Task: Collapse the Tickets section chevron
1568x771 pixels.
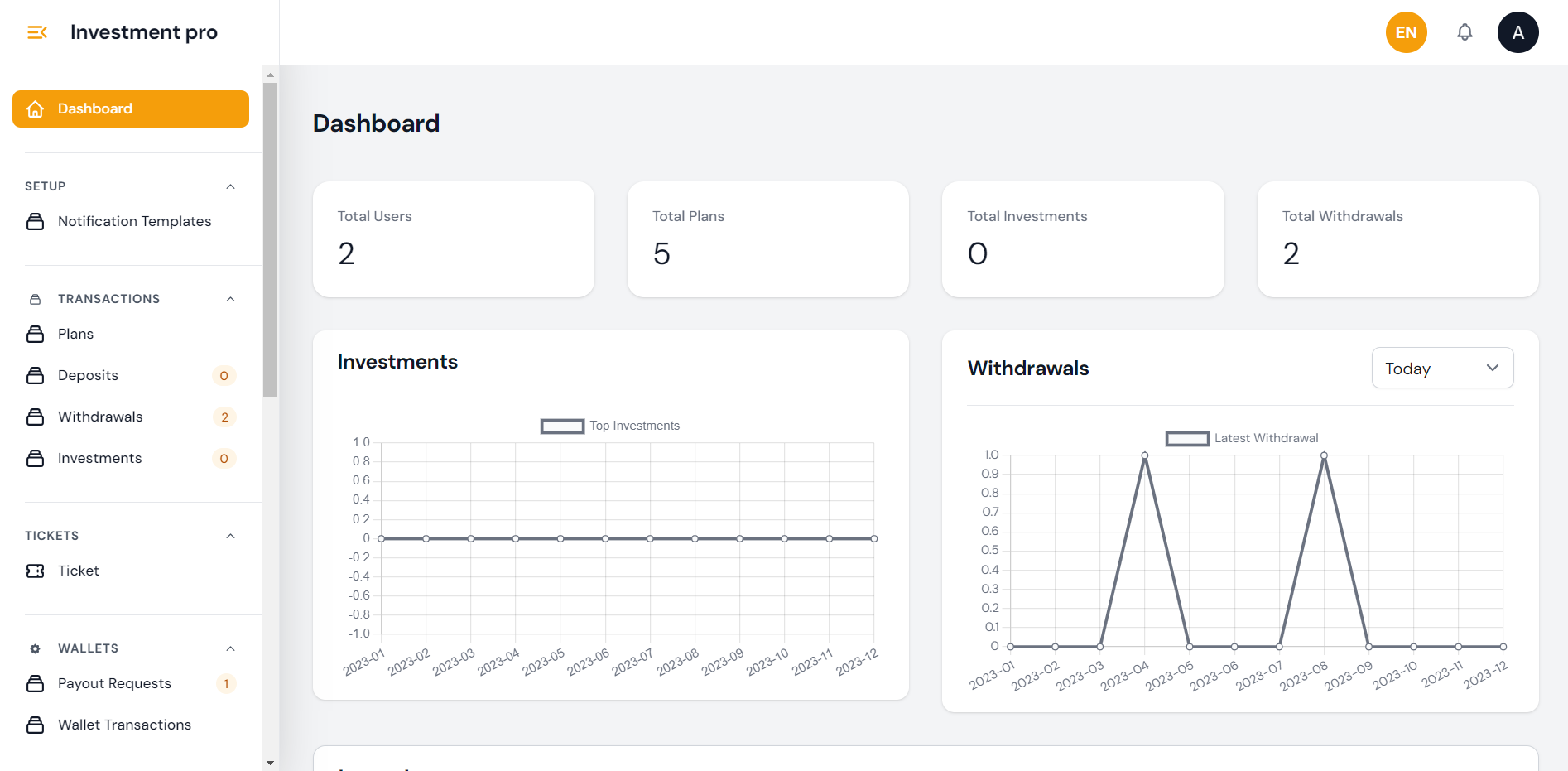Action: coord(231,536)
